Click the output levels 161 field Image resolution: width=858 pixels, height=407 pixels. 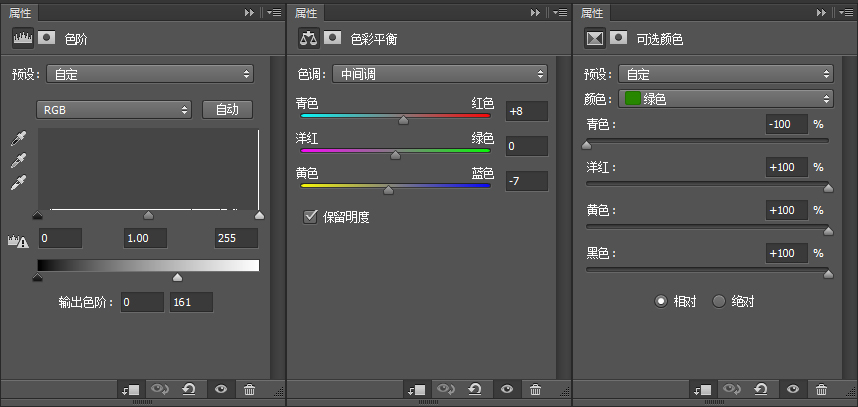click(x=191, y=302)
